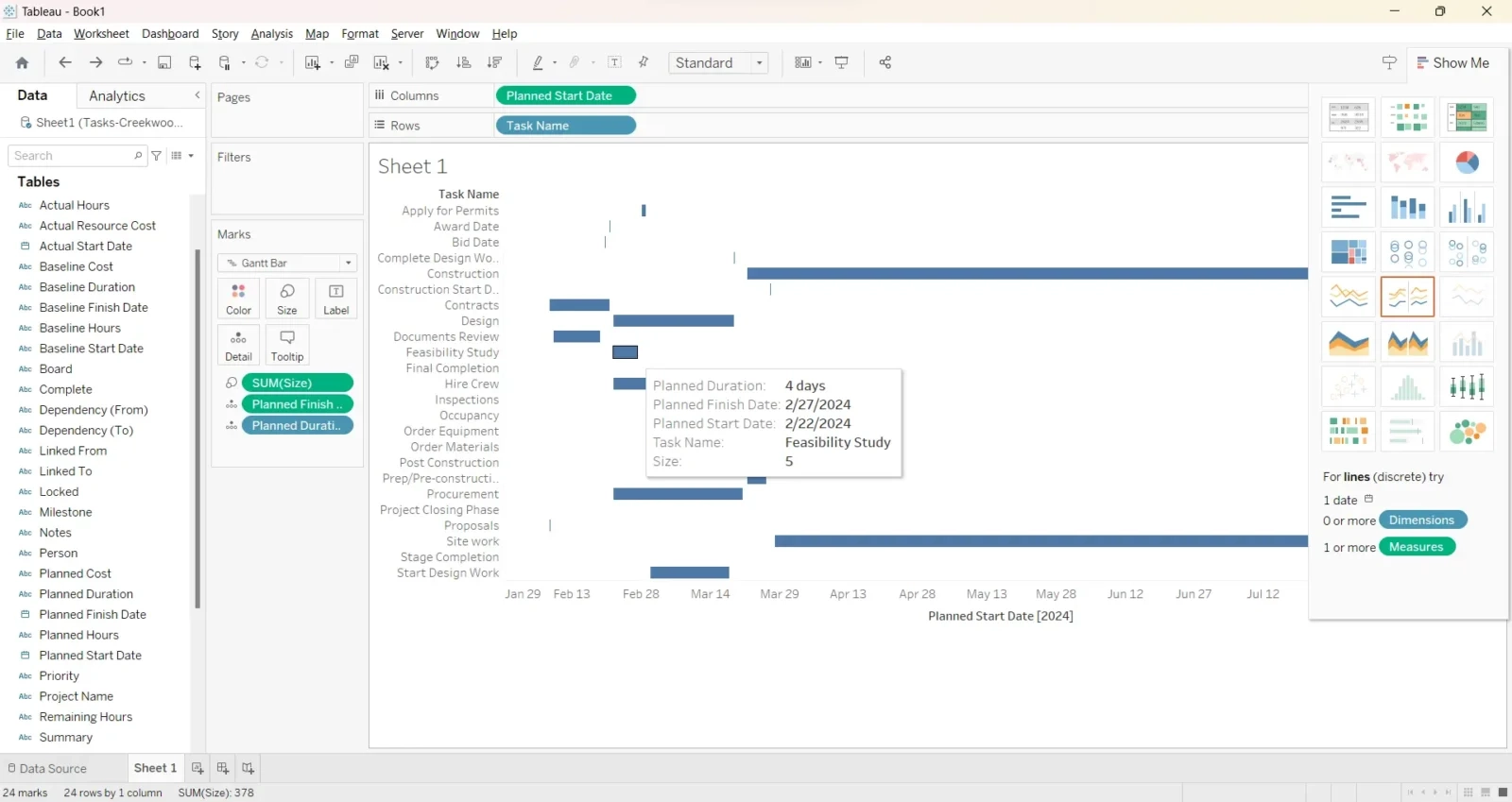
Task: Collapse the Data pane with the chevron
Action: (197, 95)
